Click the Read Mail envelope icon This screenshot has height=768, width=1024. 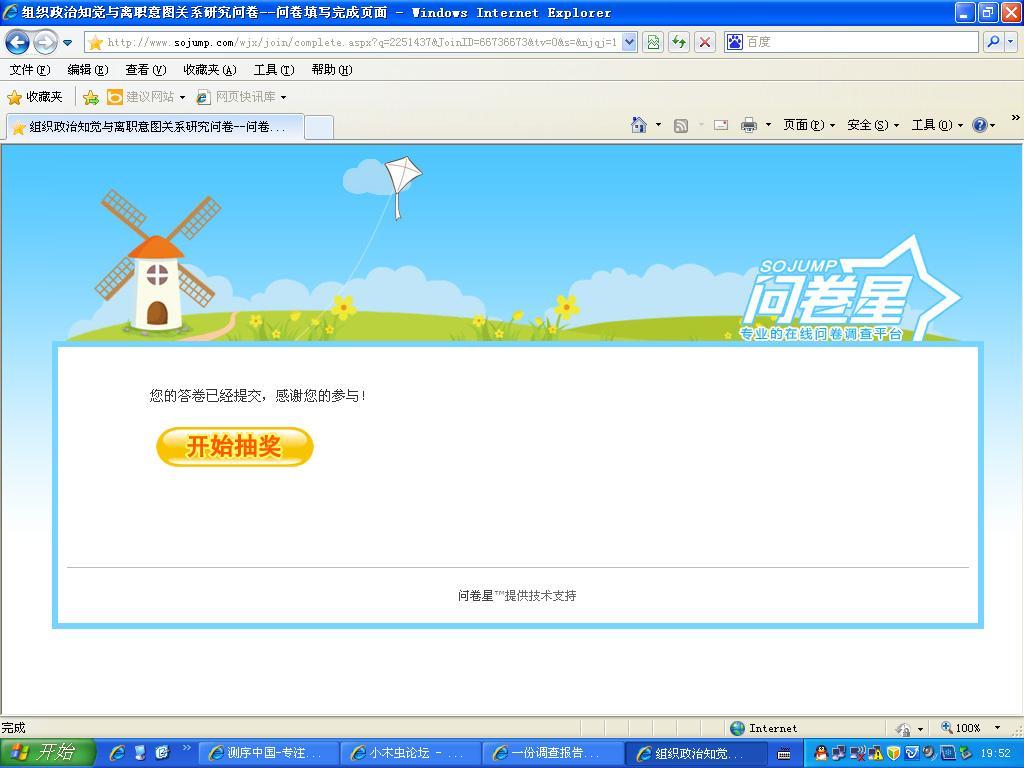click(720, 125)
